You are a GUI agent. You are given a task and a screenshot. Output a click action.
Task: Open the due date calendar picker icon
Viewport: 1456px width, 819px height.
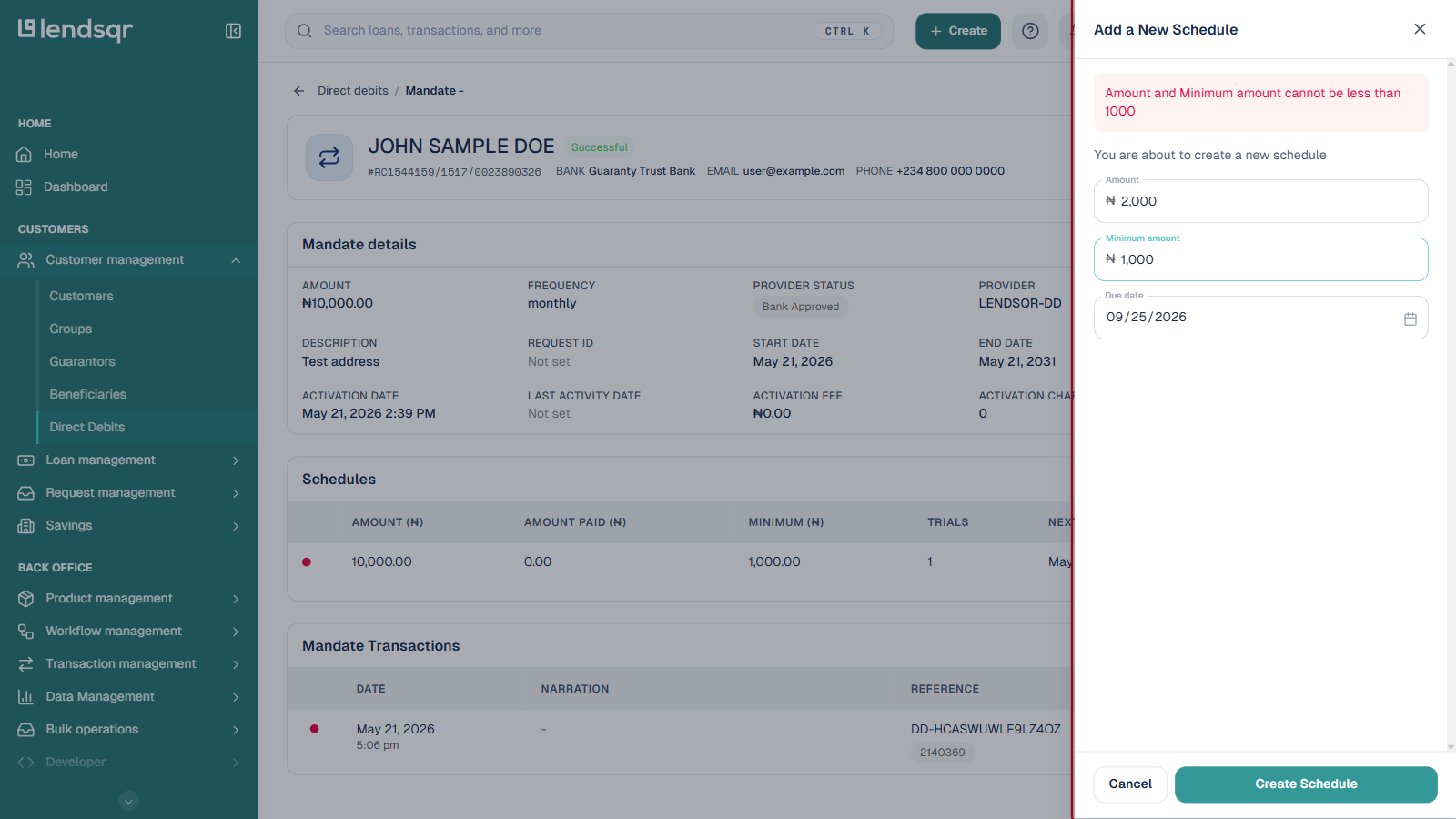point(1410,318)
